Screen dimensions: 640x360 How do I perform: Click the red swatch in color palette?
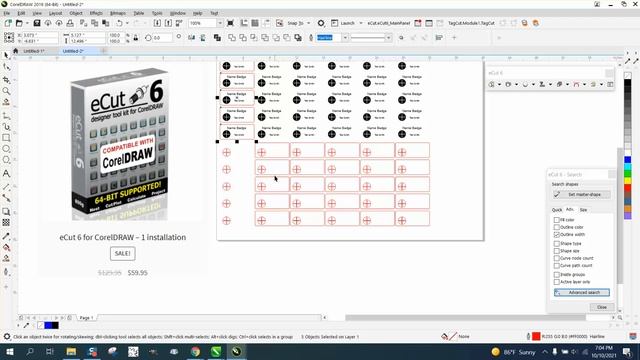tap(628, 188)
